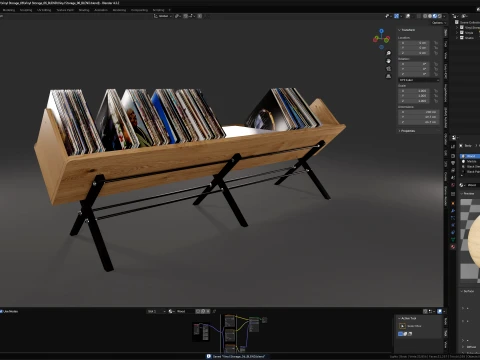Screen dimensions: 480x360
Task: Click the snapping magnet icon in viewport header
Action: tap(185, 16)
